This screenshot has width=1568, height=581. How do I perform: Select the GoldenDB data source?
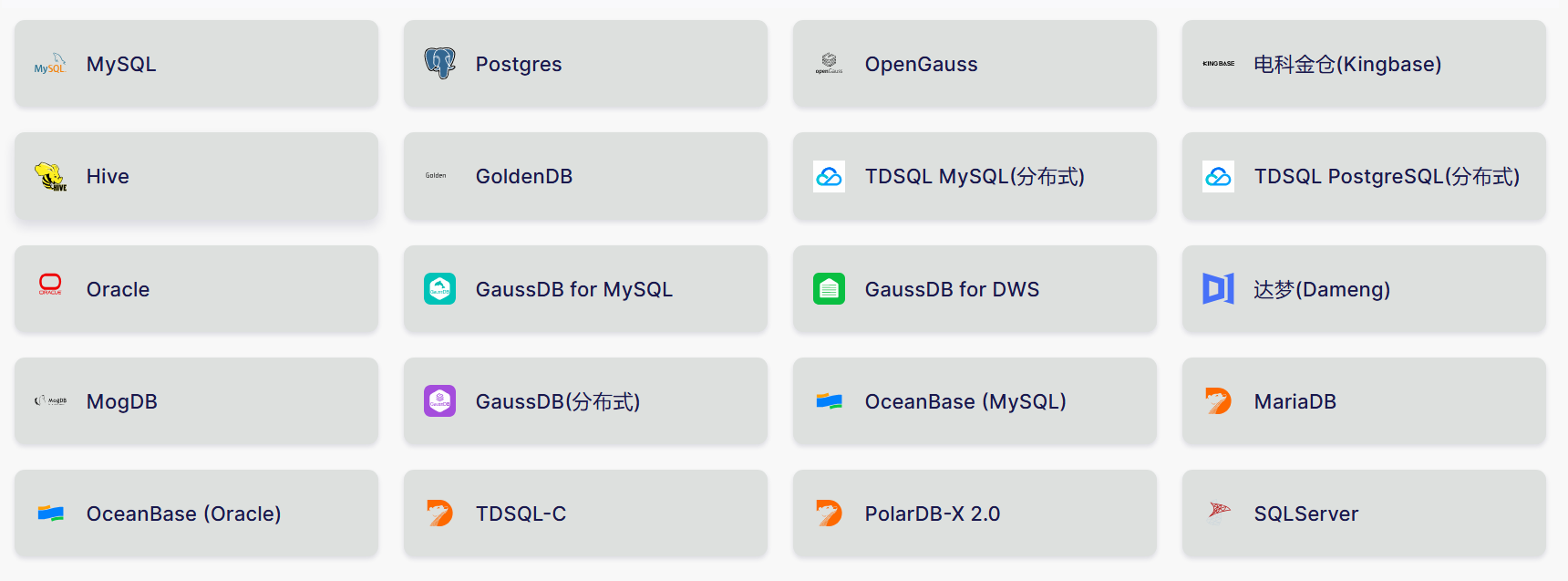point(584,176)
